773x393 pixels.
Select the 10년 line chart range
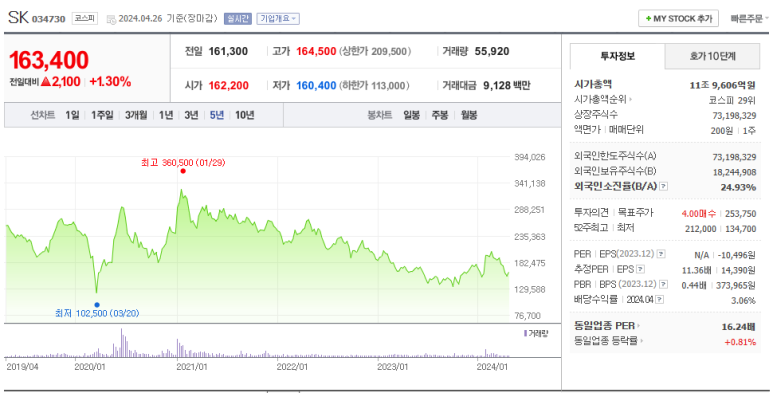pos(245,115)
